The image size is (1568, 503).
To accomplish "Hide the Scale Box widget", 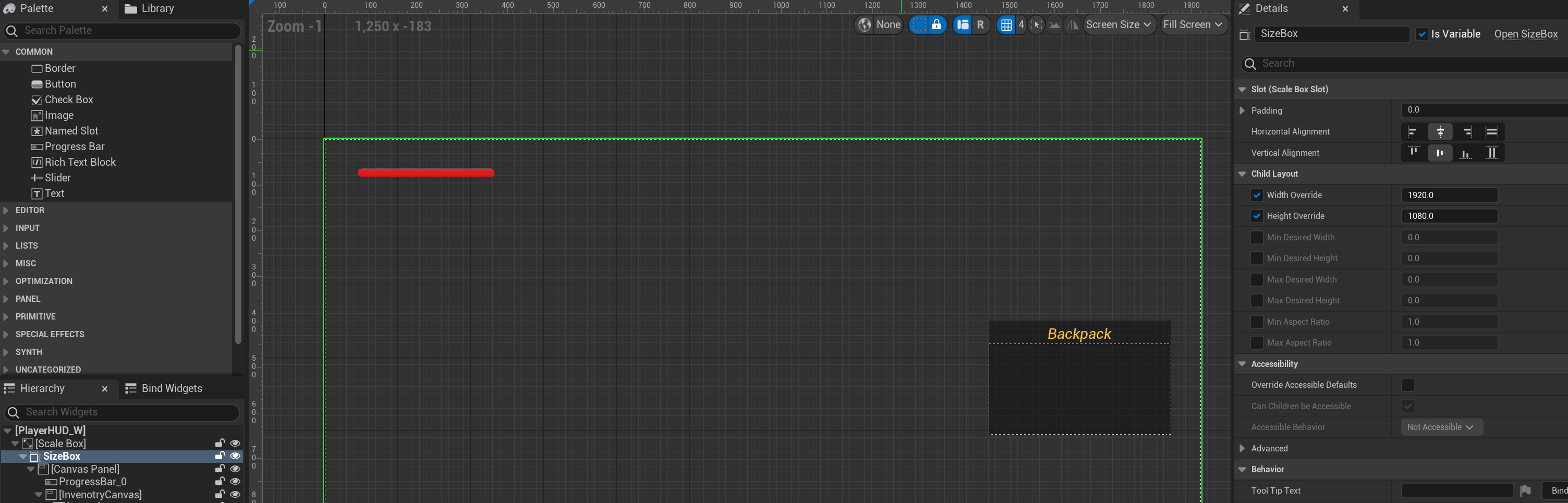I will (235, 444).
